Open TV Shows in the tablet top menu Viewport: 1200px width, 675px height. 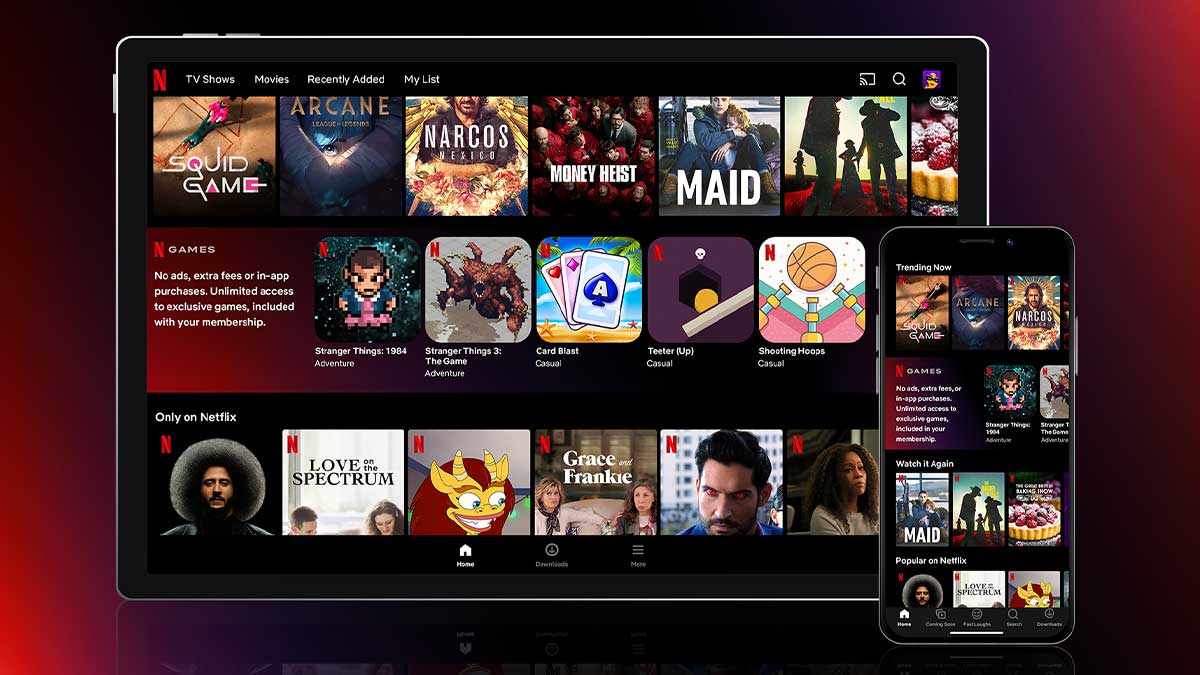(x=210, y=79)
